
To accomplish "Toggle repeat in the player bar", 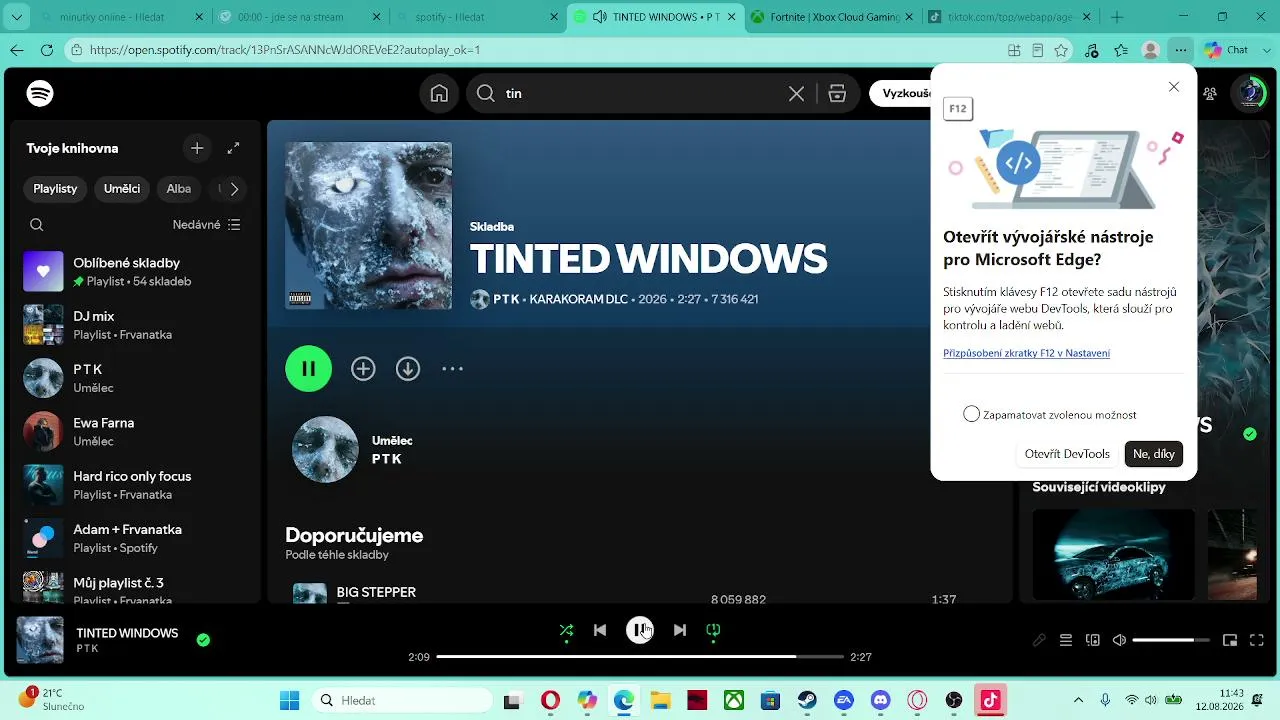I will point(713,630).
